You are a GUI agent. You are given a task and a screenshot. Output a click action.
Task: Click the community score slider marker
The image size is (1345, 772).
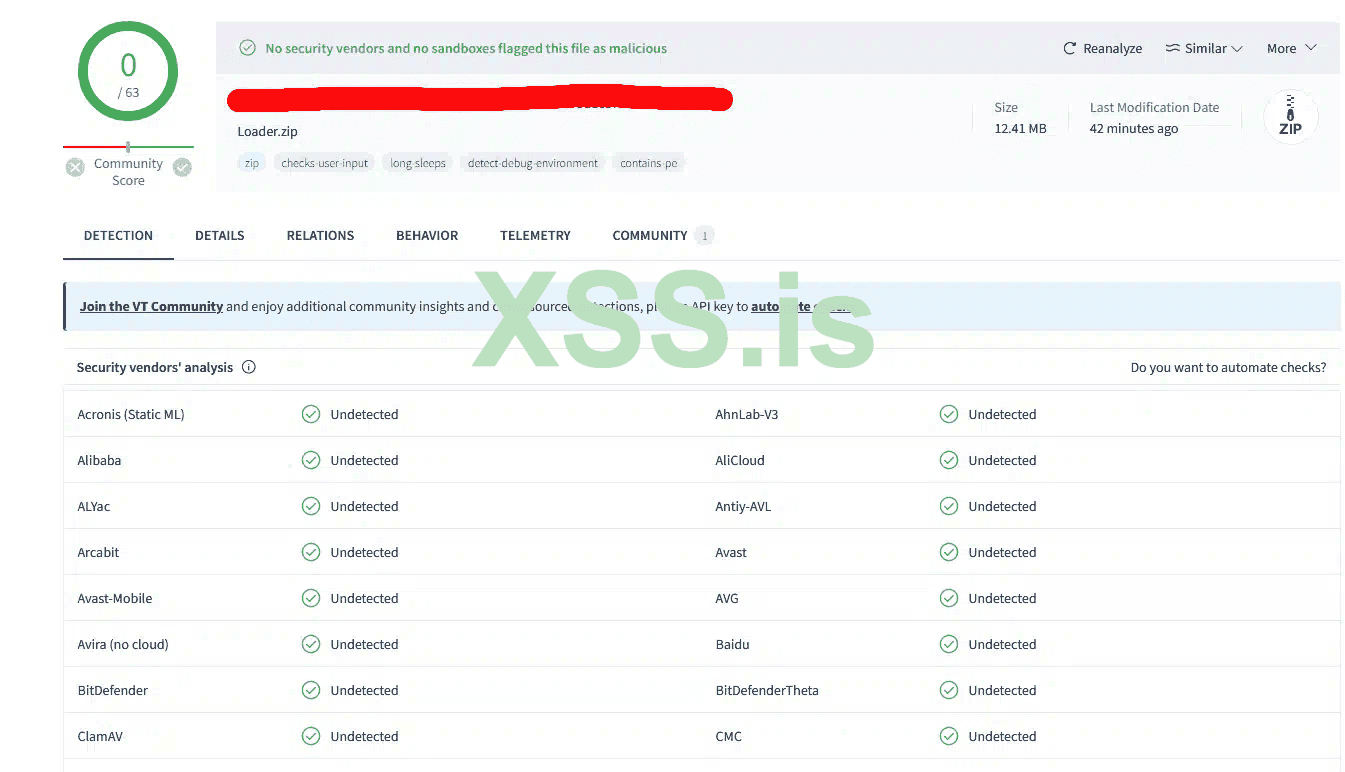point(128,147)
